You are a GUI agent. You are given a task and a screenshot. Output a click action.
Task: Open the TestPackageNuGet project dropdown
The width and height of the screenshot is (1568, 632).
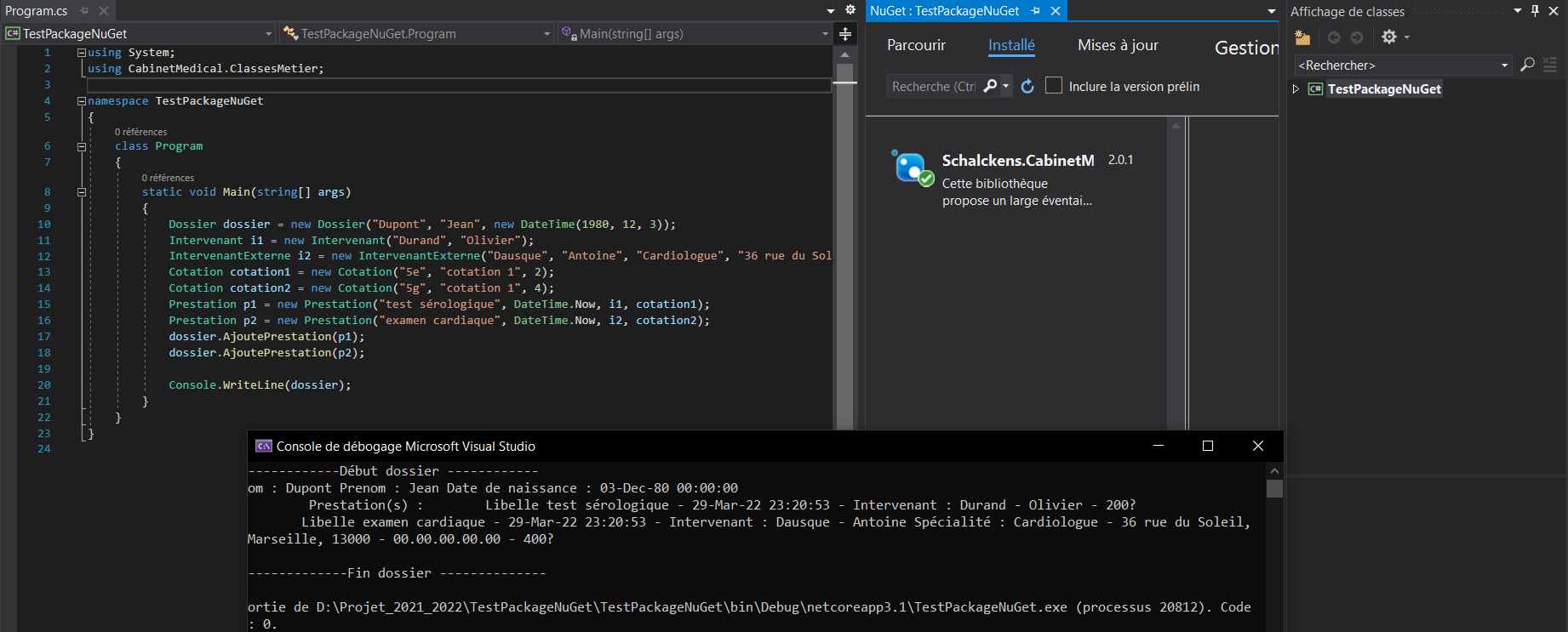click(x=140, y=34)
